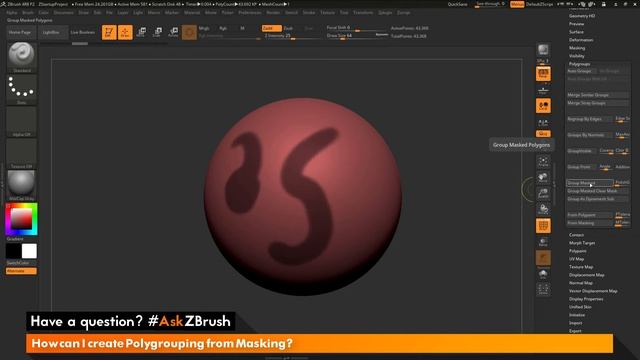This screenshot has width=640, height=360.
Task: Open the Alpha menu
Action: [12, 13]
